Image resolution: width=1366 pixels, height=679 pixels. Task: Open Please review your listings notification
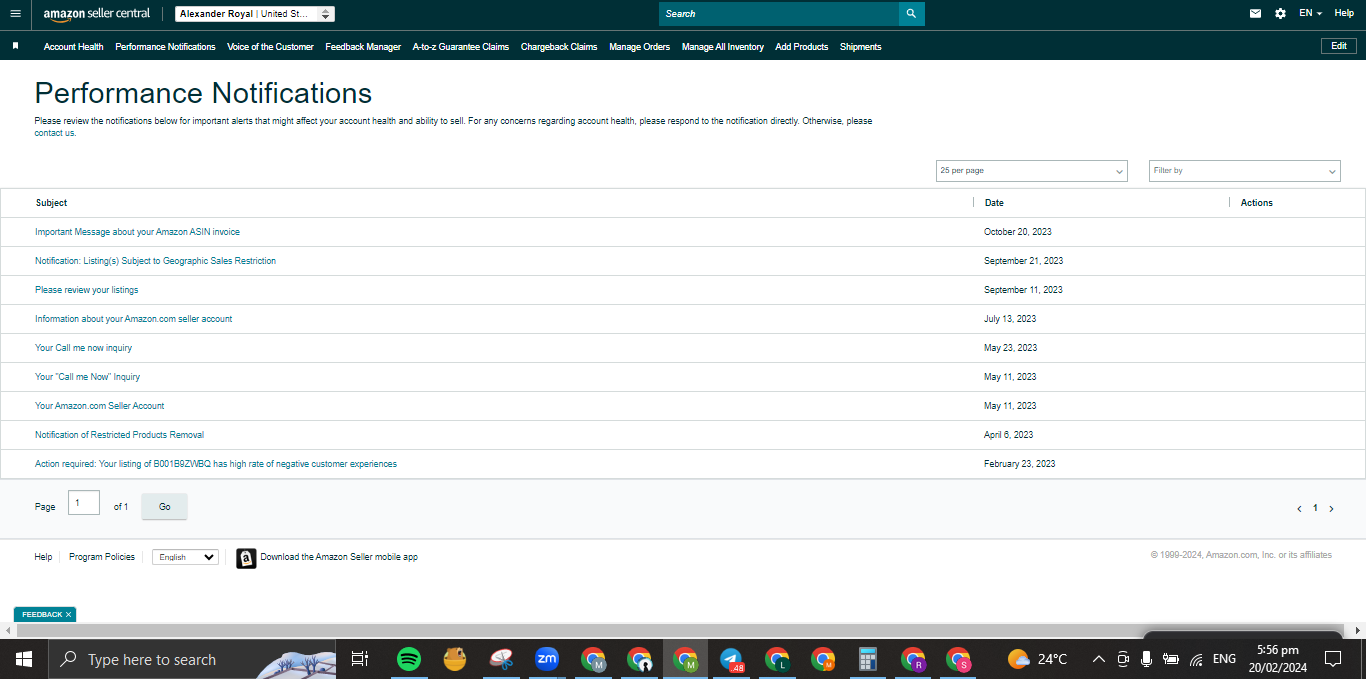click(86, 290)
